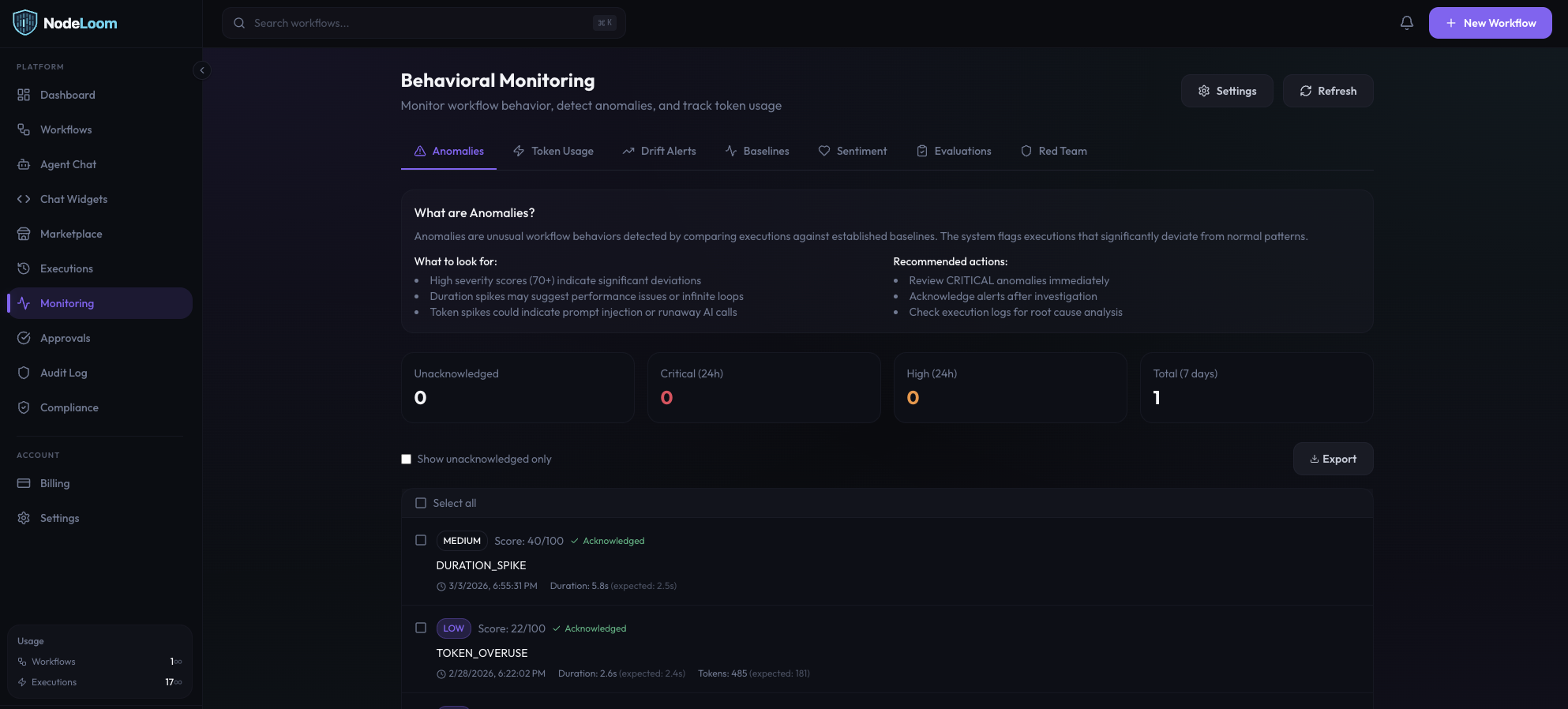Click the Export button
Viewport: 1568px width, 709px height.
click(x=1333, y=459)
